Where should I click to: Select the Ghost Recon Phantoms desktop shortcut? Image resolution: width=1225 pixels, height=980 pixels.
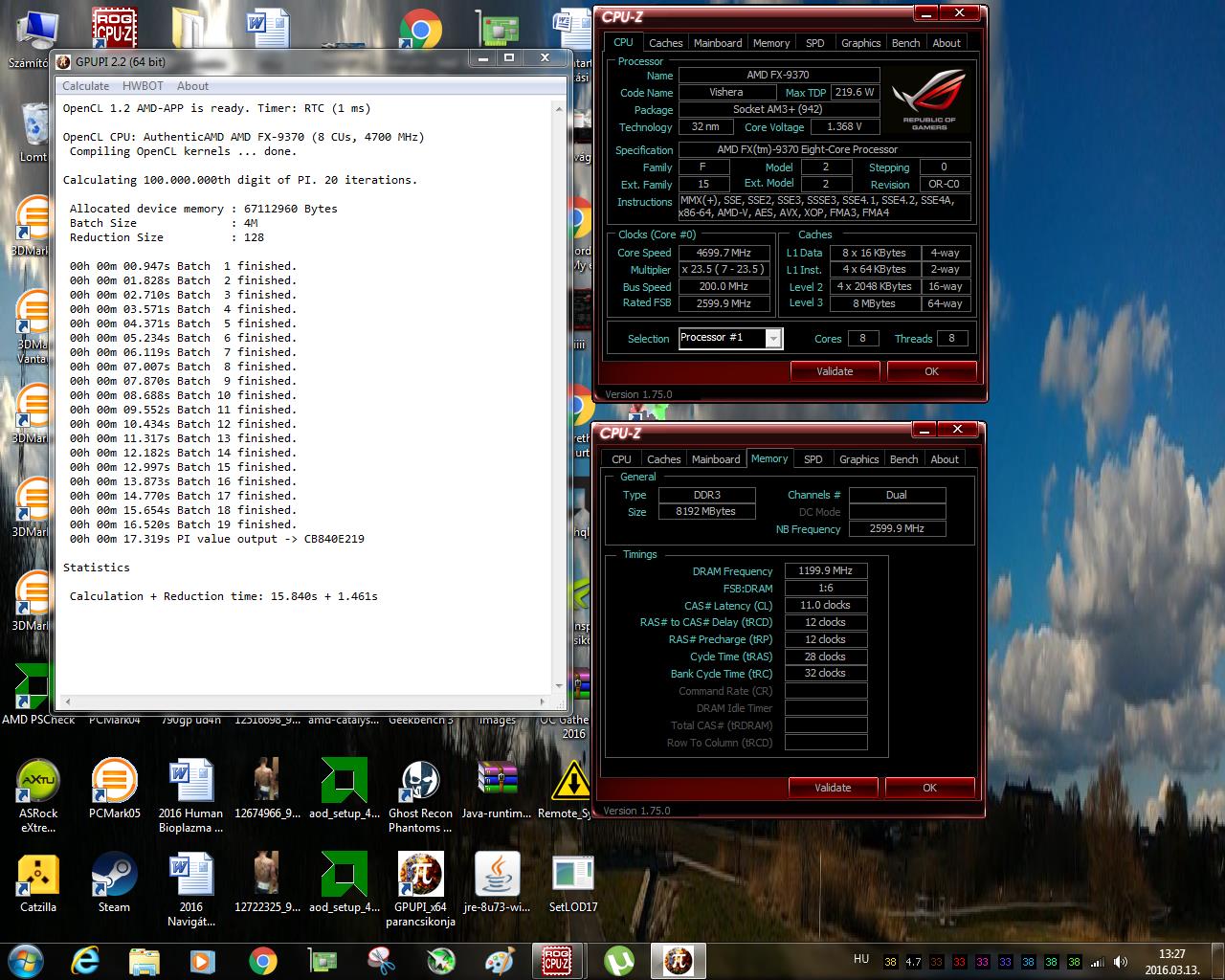pyautogui.click(x=420, y=795)
